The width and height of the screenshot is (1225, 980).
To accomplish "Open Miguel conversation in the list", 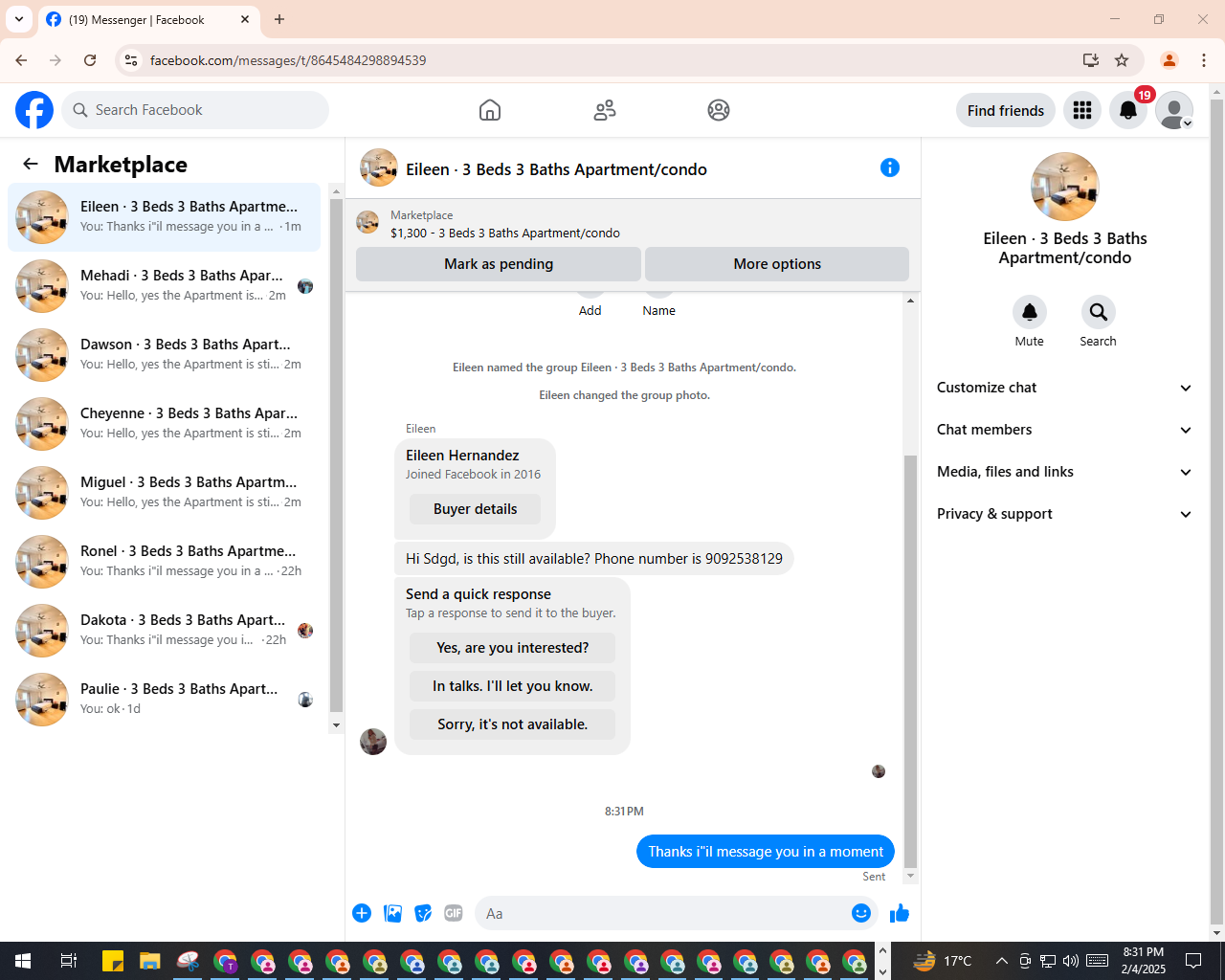I will pyautogui.click(x=164, y=493).
